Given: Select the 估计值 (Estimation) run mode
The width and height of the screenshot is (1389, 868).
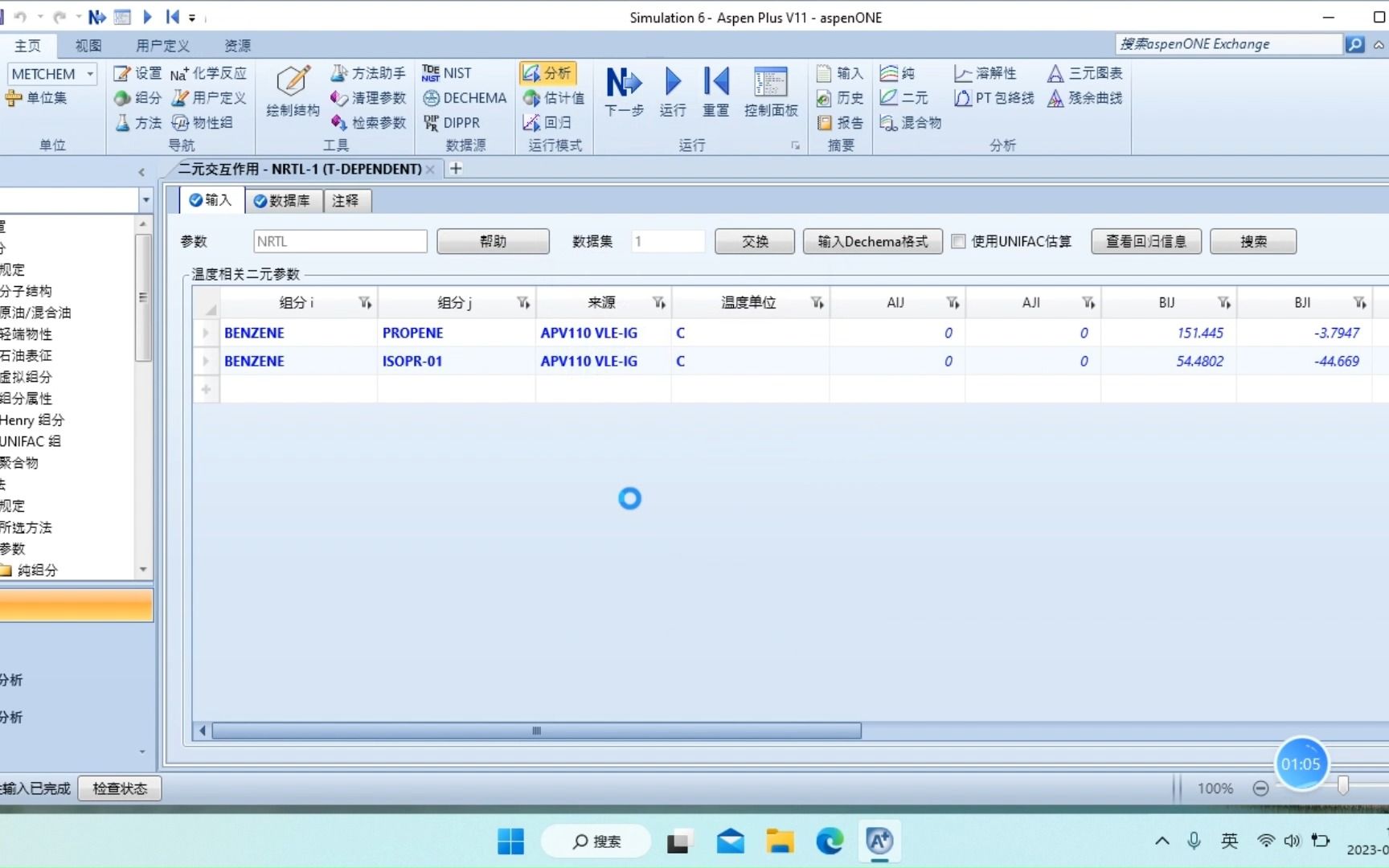Looking at the screenshot, I should tap(554, 97).
